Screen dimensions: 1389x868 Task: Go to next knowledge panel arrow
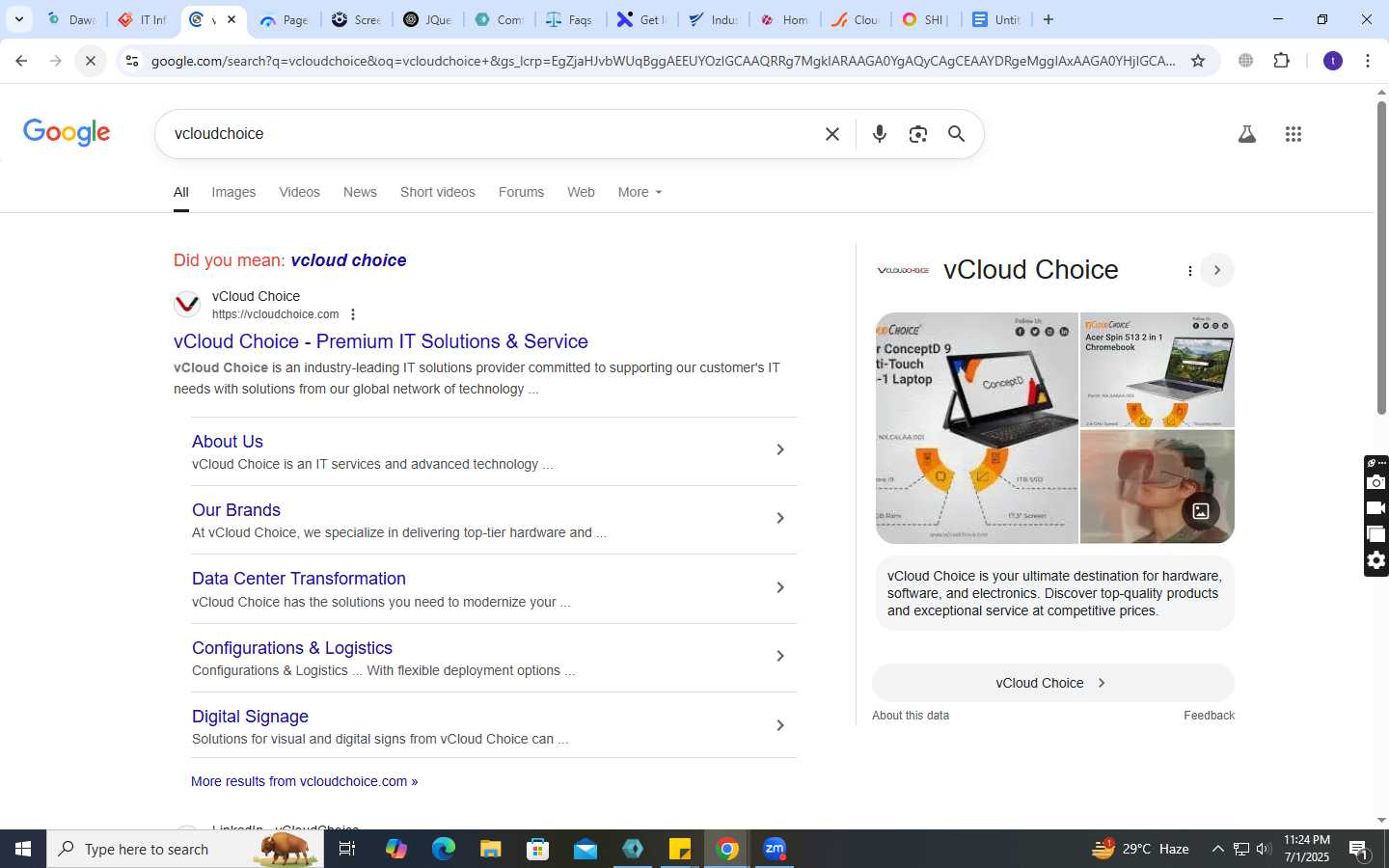pos(1217,270)
